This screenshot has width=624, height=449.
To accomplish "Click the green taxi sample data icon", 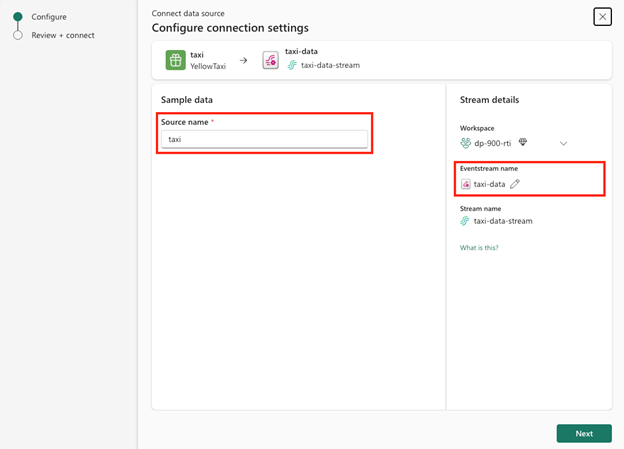I will (x=175, y=60).
